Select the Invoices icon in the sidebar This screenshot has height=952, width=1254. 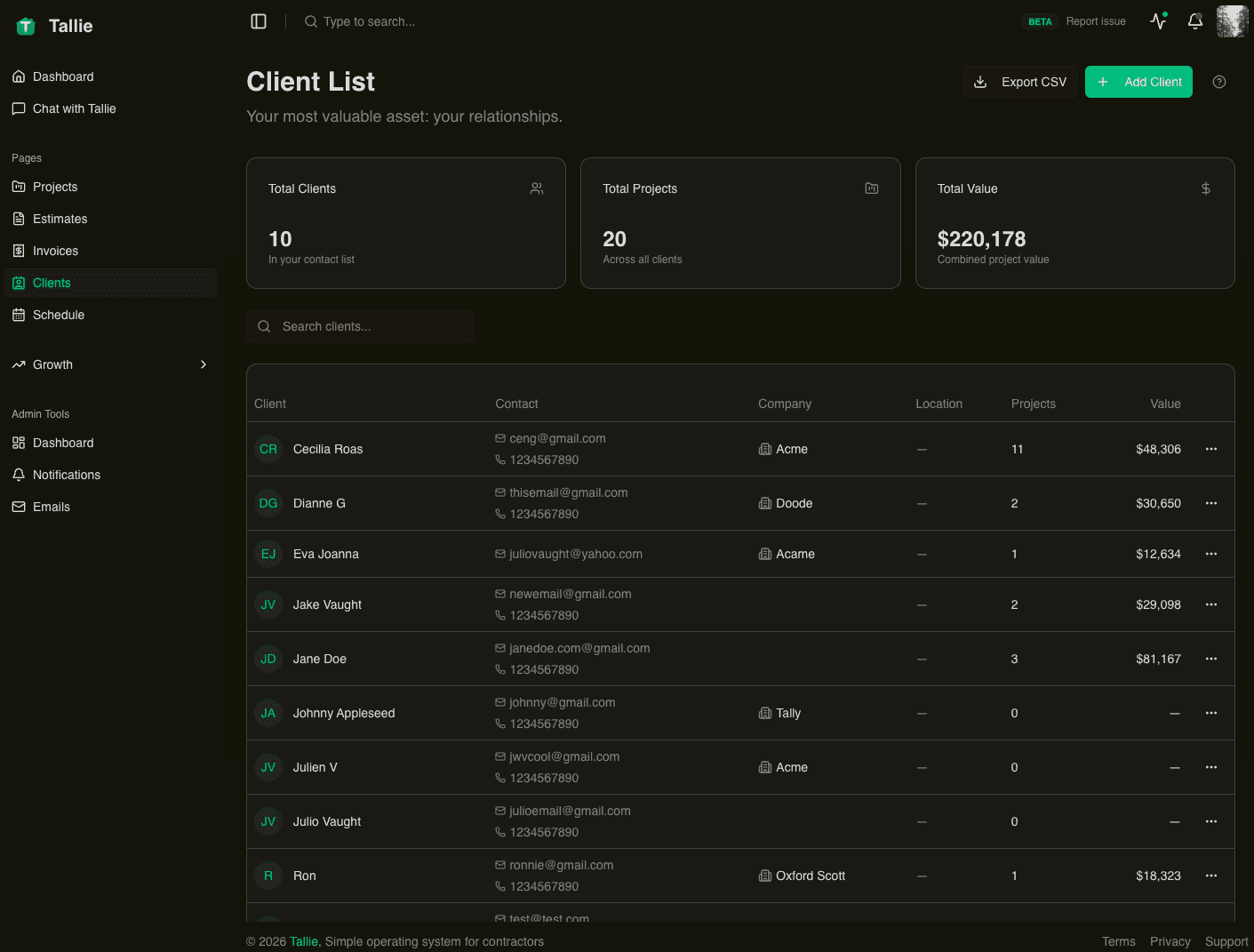pos(19,251)
